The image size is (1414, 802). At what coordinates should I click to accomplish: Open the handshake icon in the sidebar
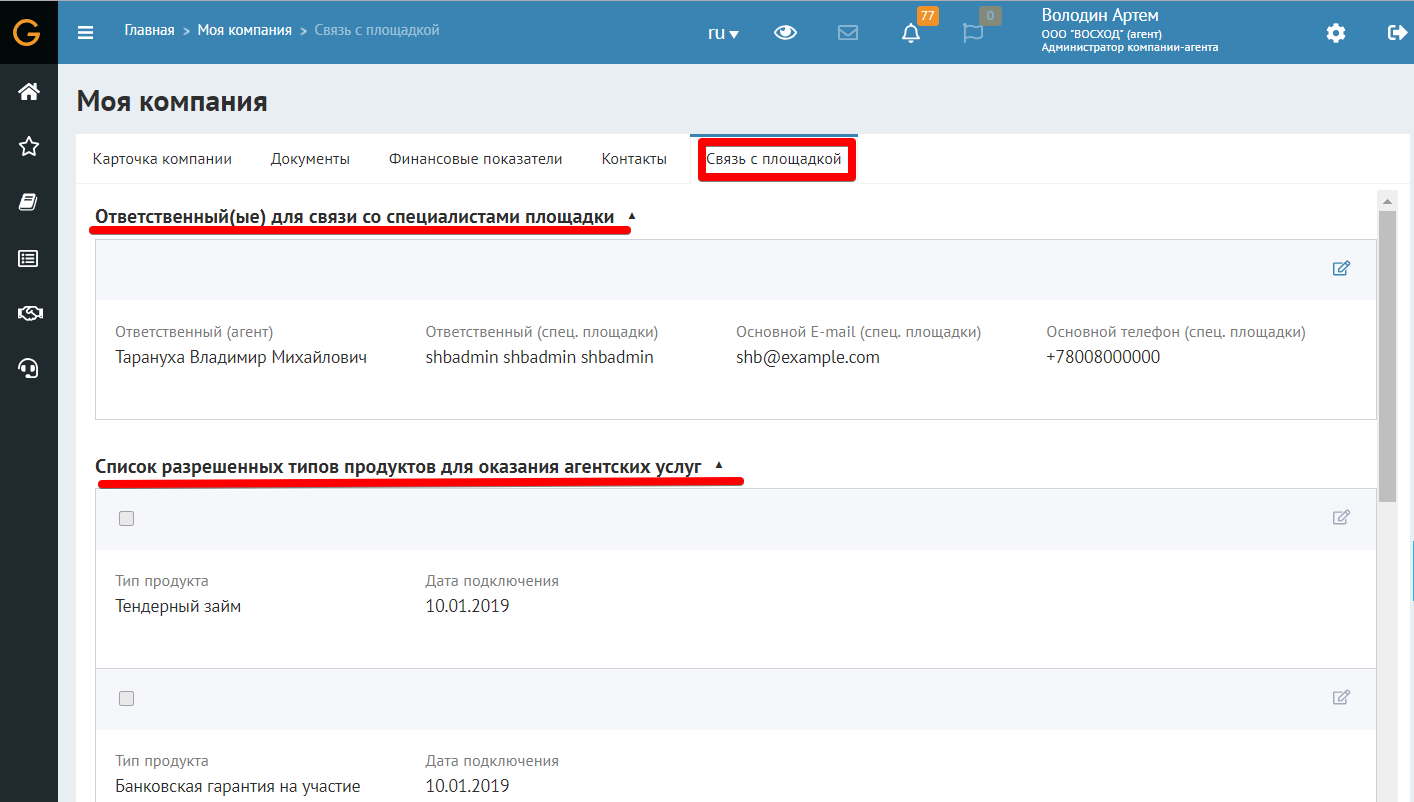(x=29, y=314)
